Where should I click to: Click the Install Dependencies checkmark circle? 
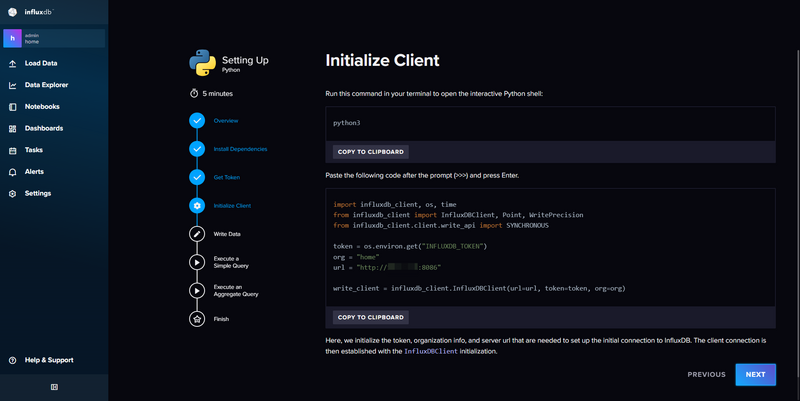coord(197,149)
